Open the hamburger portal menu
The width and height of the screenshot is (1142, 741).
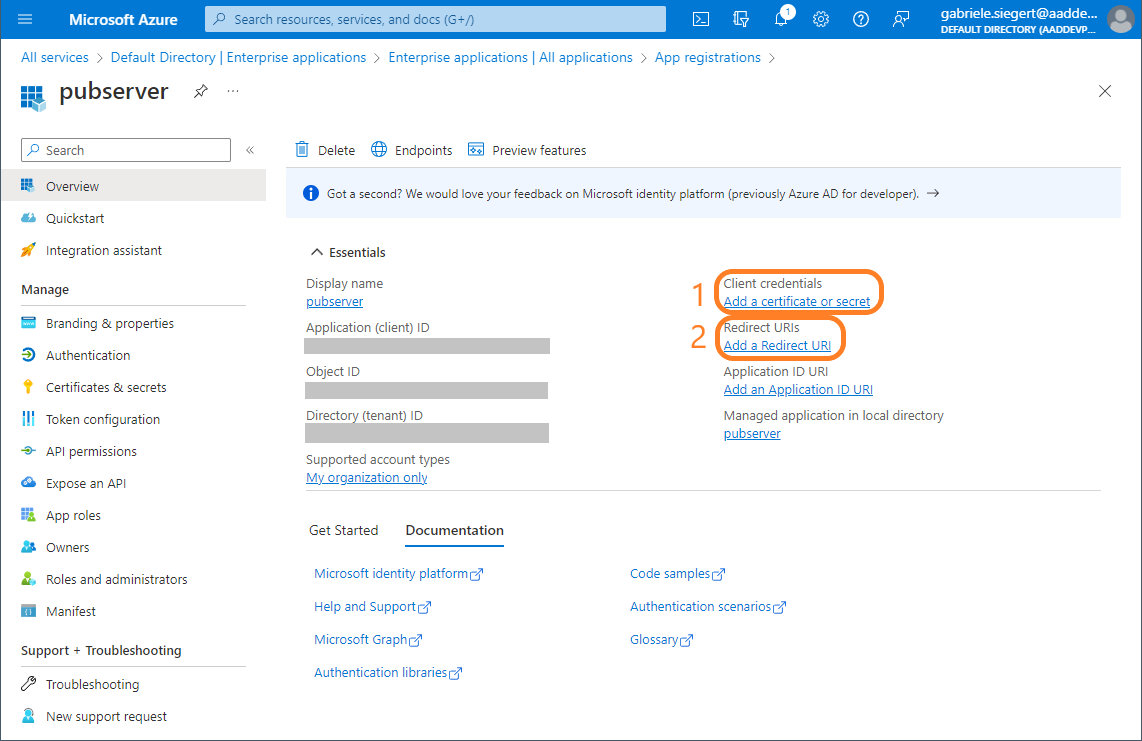pos(25,19)
